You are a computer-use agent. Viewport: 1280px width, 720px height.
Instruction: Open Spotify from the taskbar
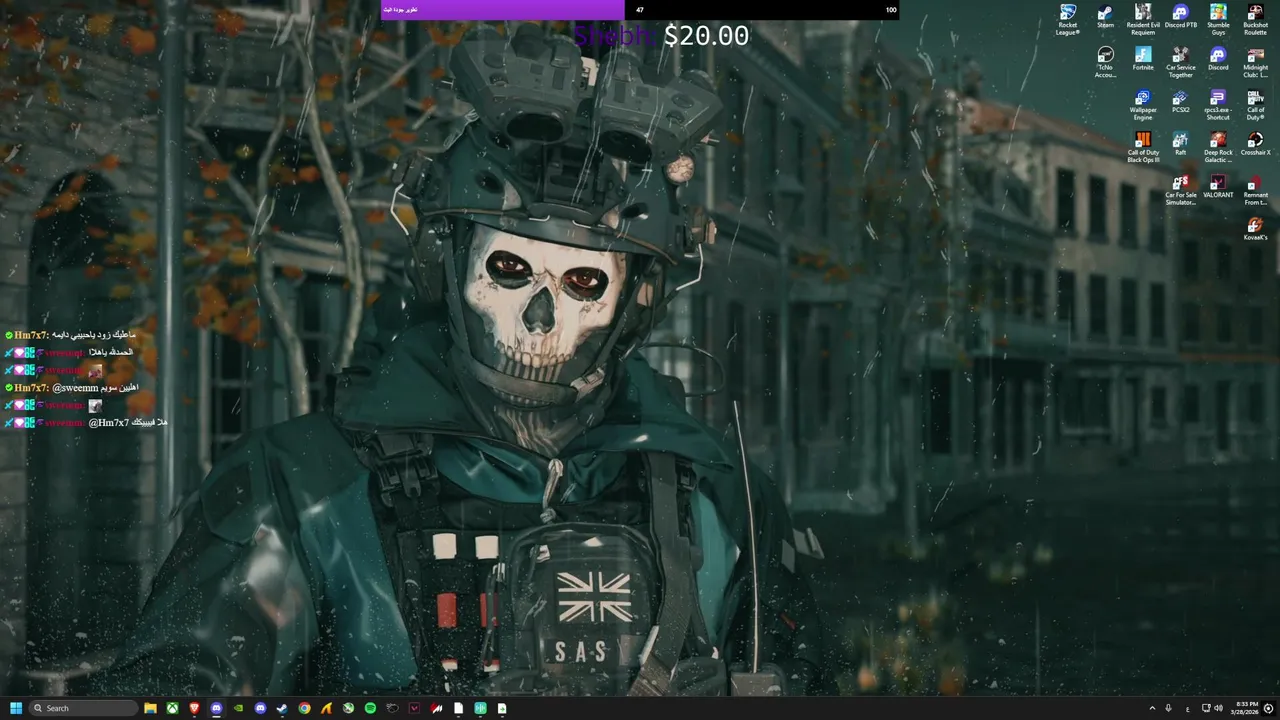(x=370, y=708)
